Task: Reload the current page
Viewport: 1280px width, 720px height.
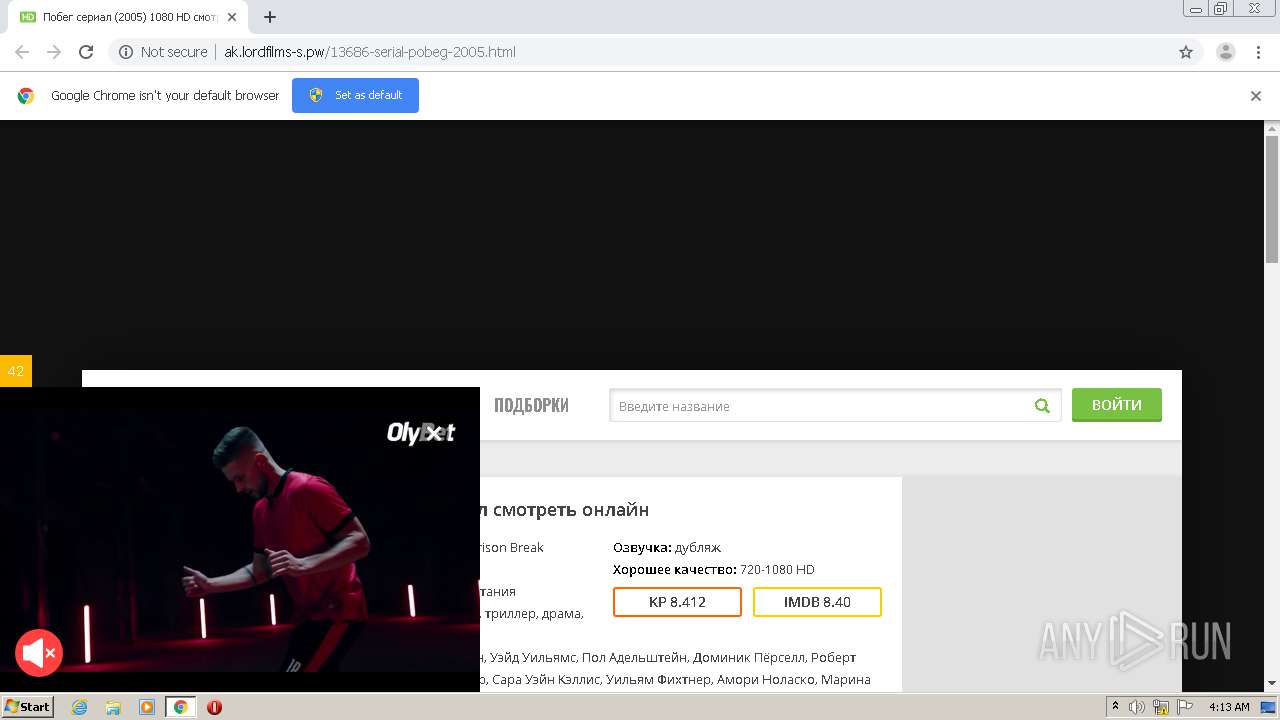Action: [86, 52]
